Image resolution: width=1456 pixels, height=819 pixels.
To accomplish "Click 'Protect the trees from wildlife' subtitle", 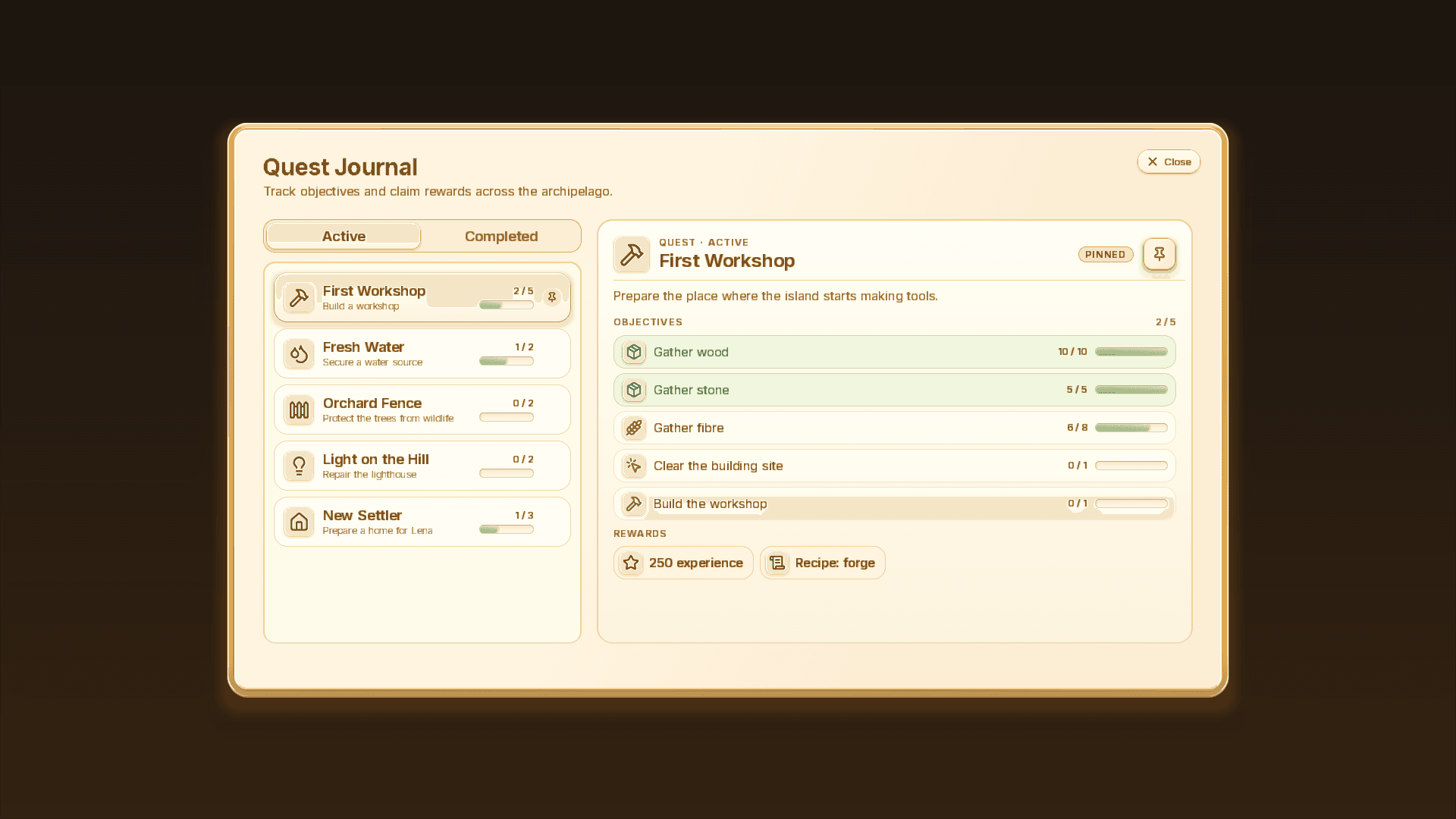I will 388,419.
